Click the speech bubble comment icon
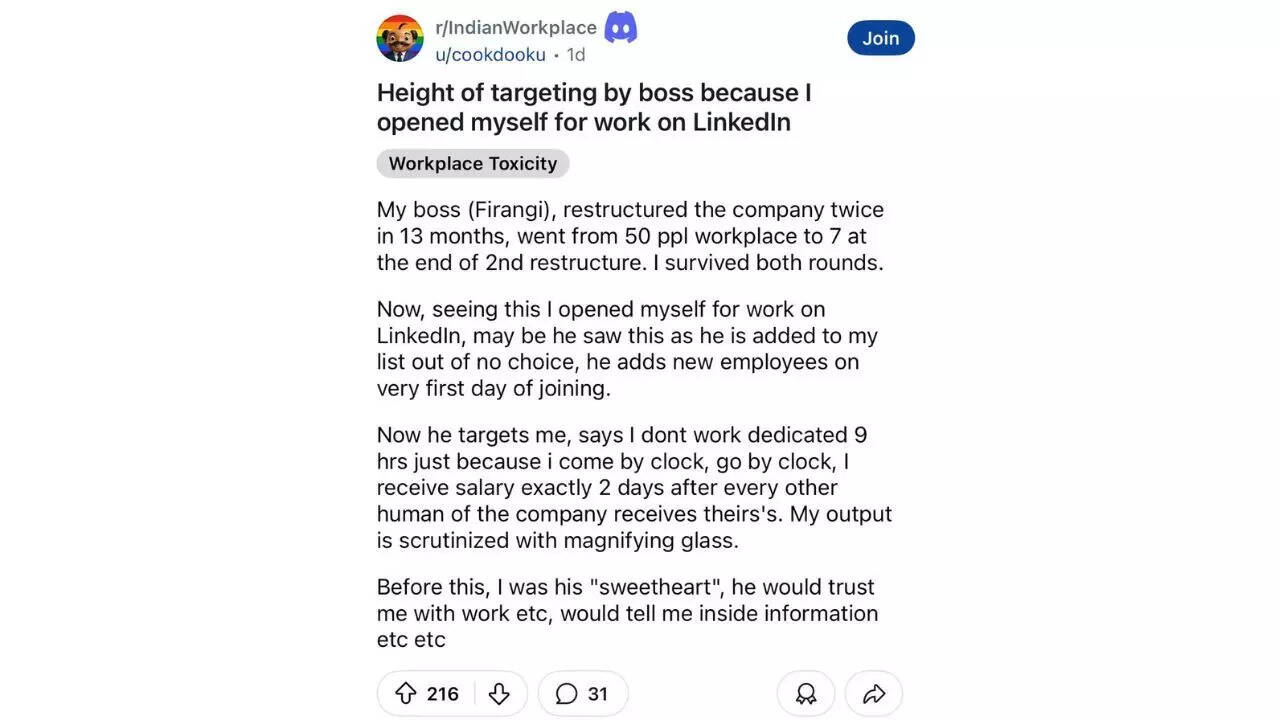This screenshot has width=1280, height=720. (566, 693)
